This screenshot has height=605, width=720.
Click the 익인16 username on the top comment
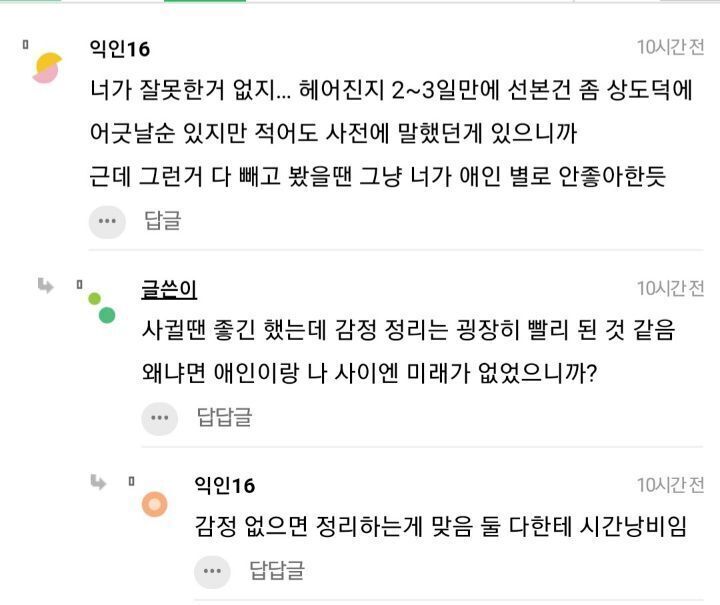click(x=119, y=49)
